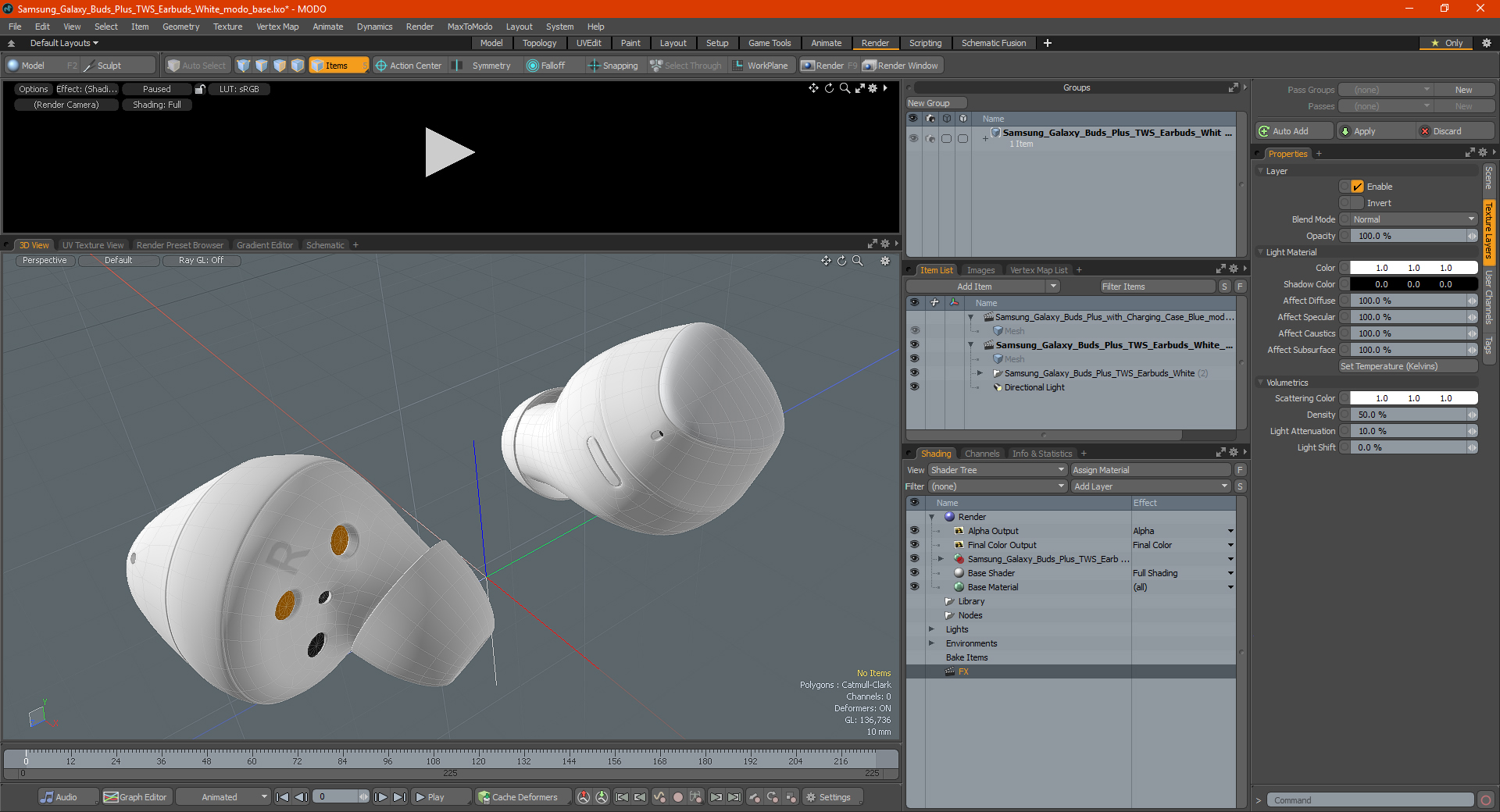Click preview pan move icon
This screenshot has width=1500, height=812.
pos(813,88)
